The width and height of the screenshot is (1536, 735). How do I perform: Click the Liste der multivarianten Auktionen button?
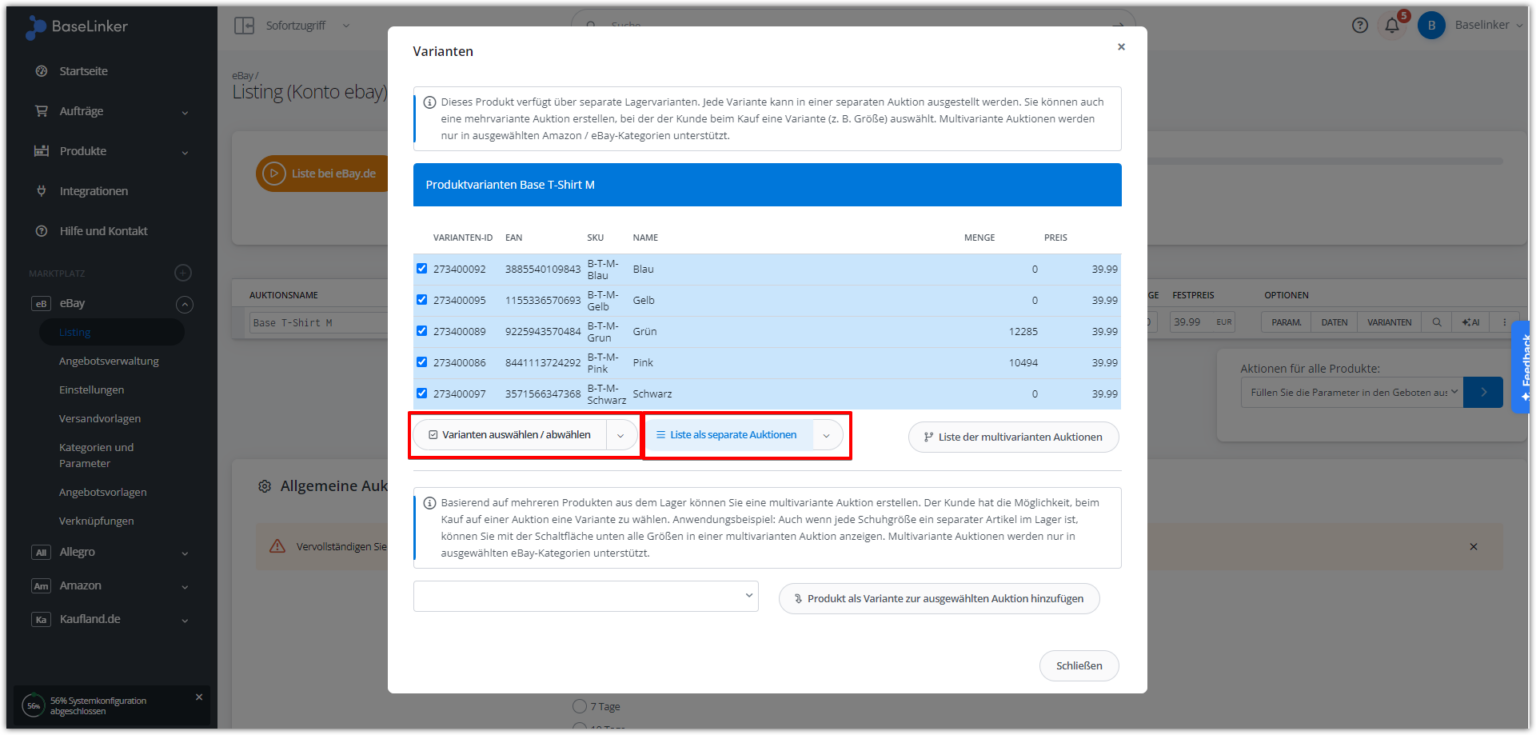pyautogui.click(x=1013, y=436)
